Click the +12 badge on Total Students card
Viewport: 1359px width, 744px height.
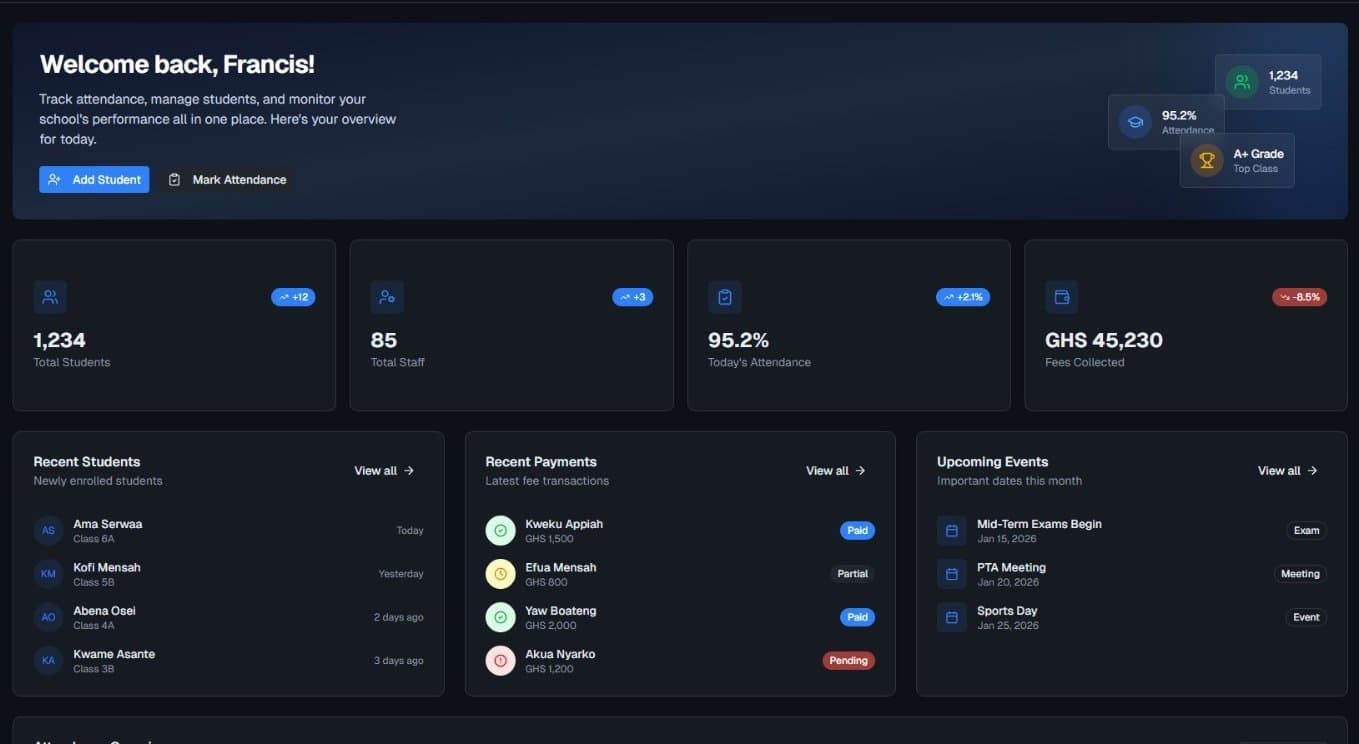click(293, 296)
